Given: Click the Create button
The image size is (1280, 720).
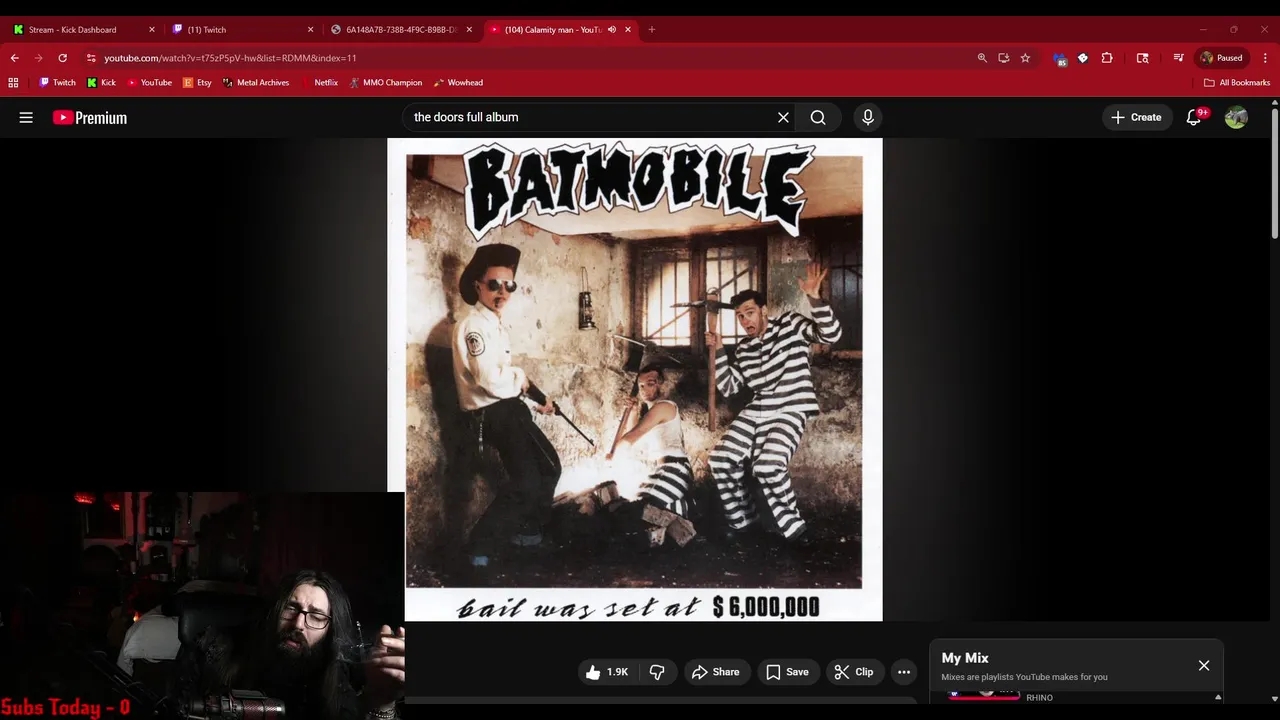Looking at the screenshot, I should pyautogui.click(x=1137, y=117).
